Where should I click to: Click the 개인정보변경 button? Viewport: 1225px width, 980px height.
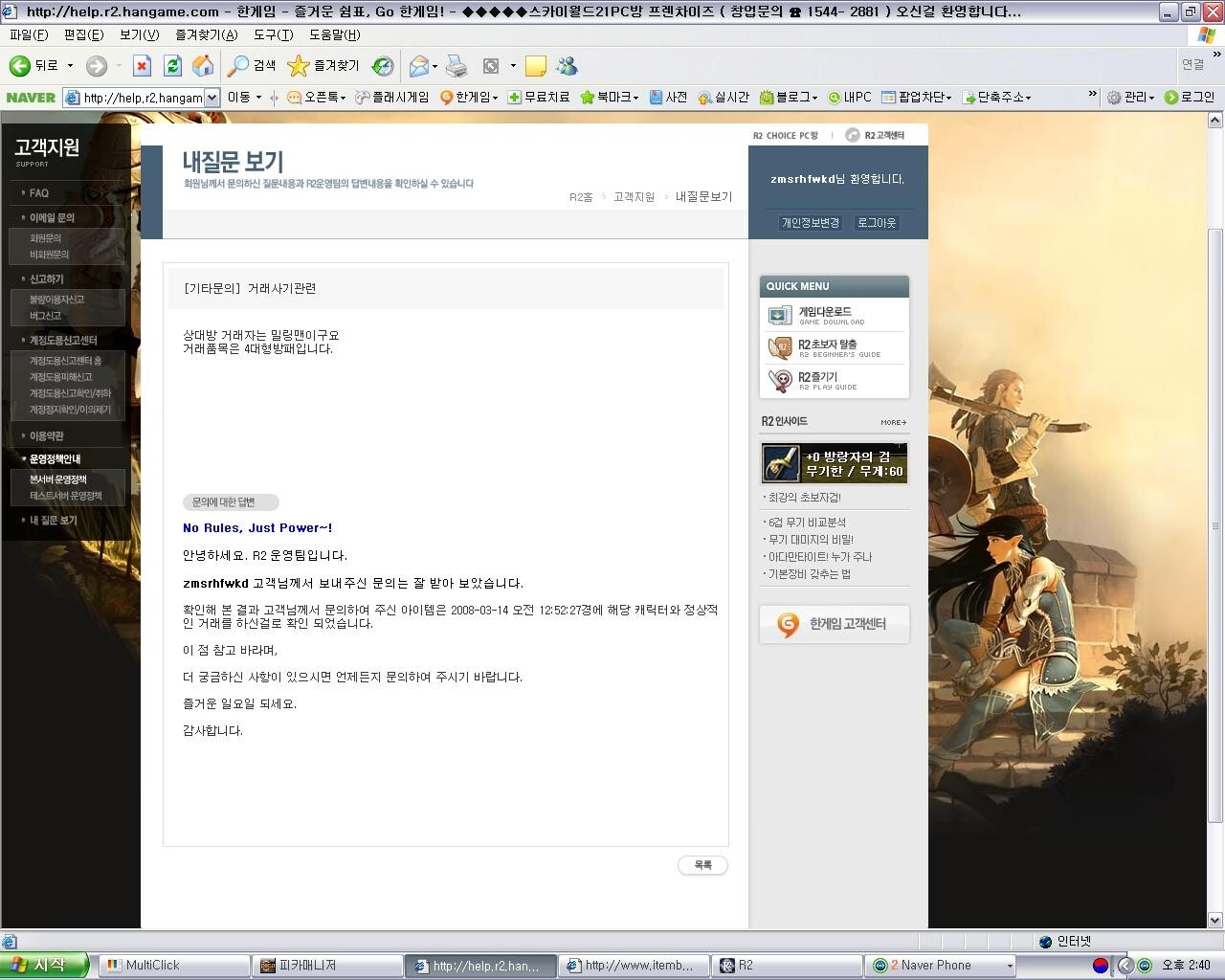[x=811, y=222]
